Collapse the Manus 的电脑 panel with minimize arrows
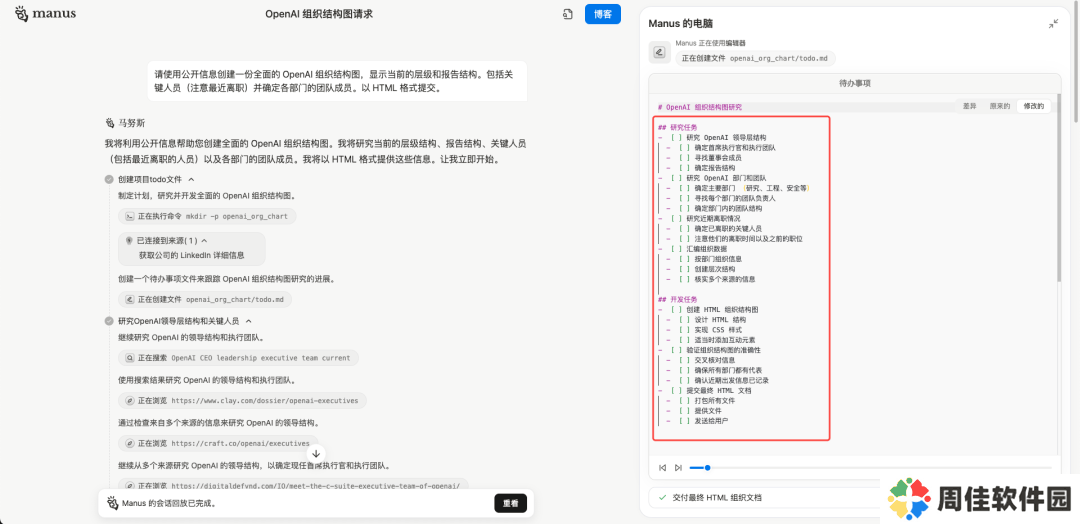This screenshot has width=1080, height=524. tap(1053, 23)
